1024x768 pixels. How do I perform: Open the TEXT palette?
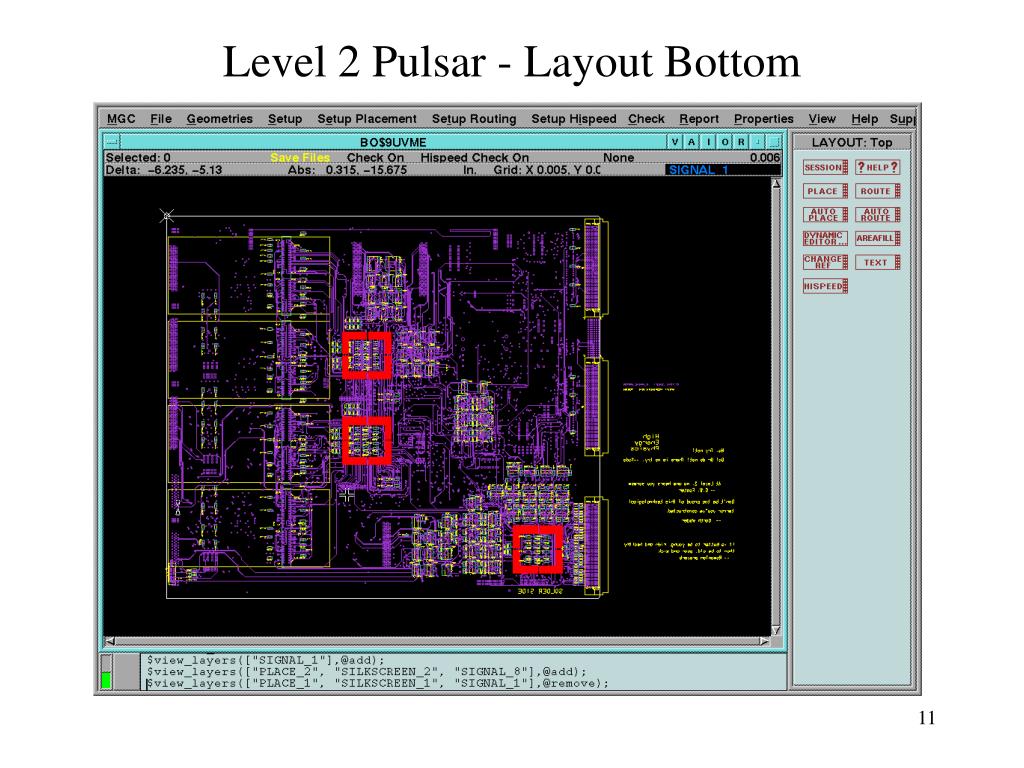click(x=878, y=262)
